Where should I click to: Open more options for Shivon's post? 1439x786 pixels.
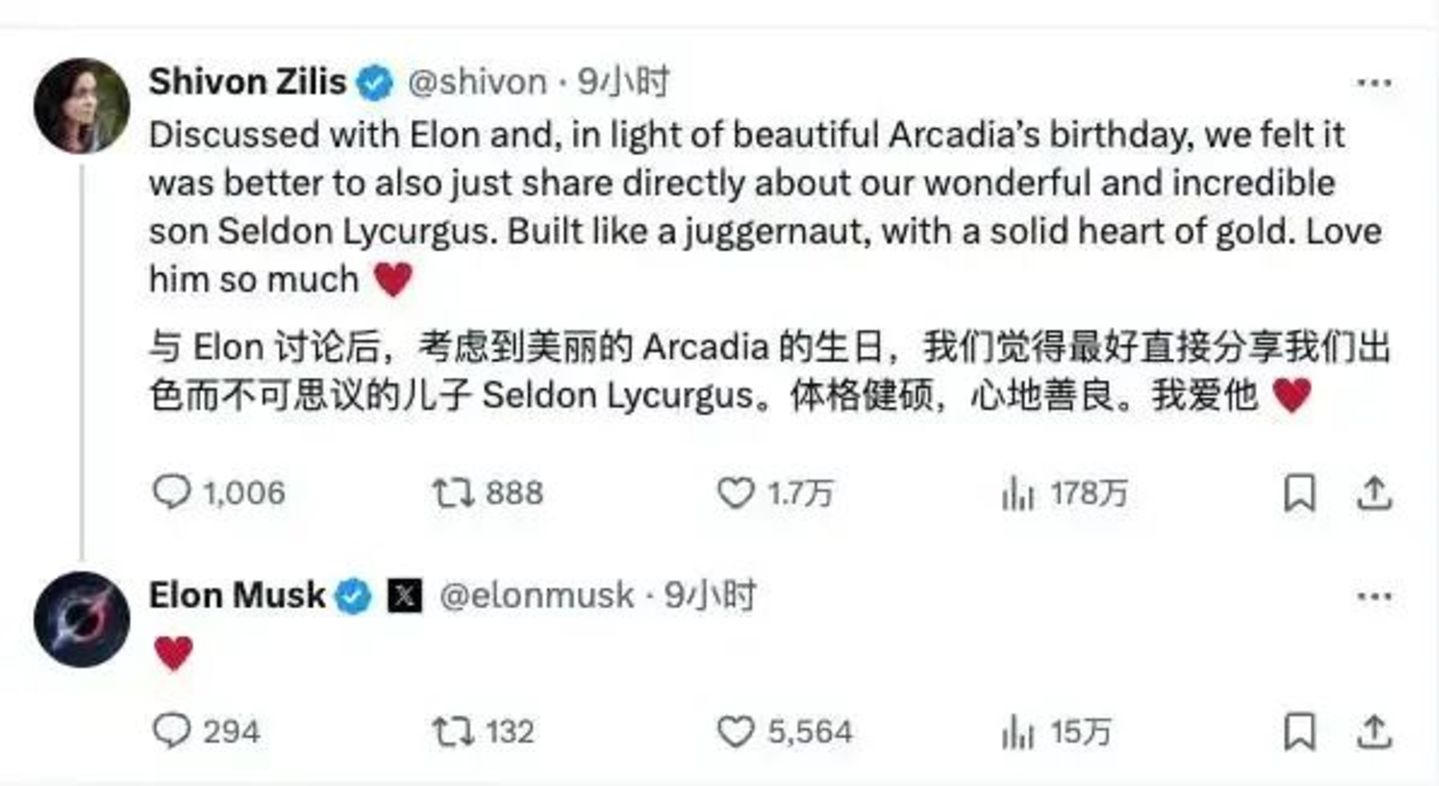[x=1374, y=83]
